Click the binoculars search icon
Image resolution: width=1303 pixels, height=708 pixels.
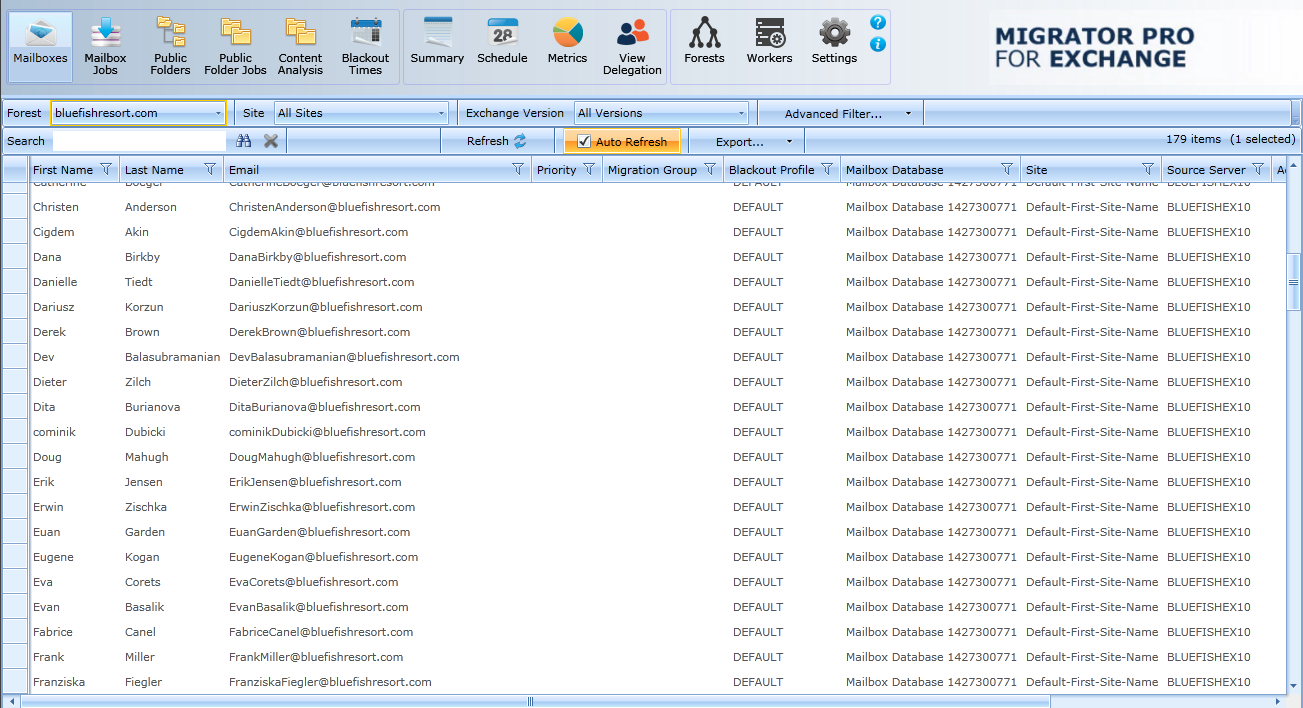click(244, 141)
